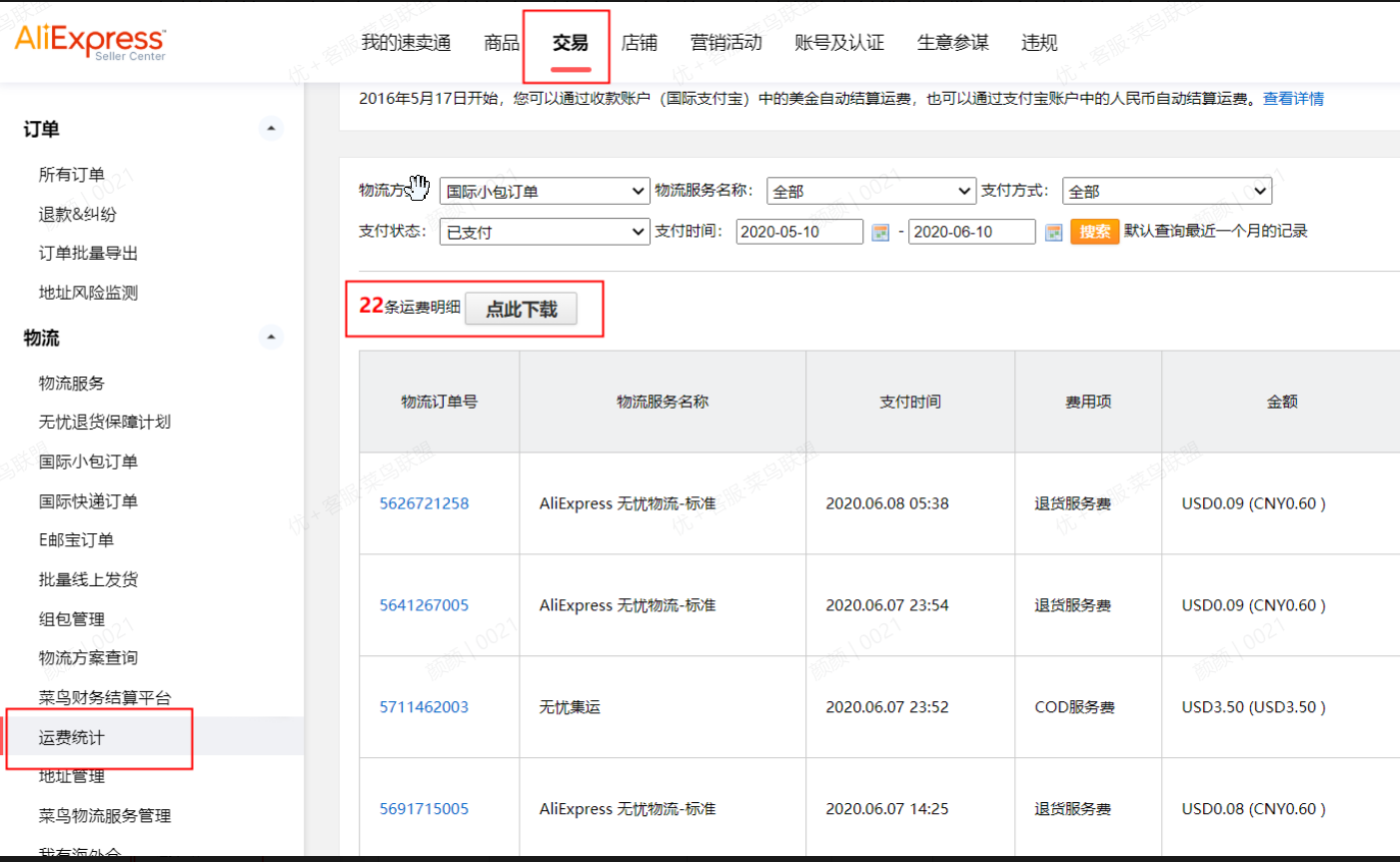Open the 支付方式 dropdown
Viewport: 1400px width, 862px height.
1166,191
